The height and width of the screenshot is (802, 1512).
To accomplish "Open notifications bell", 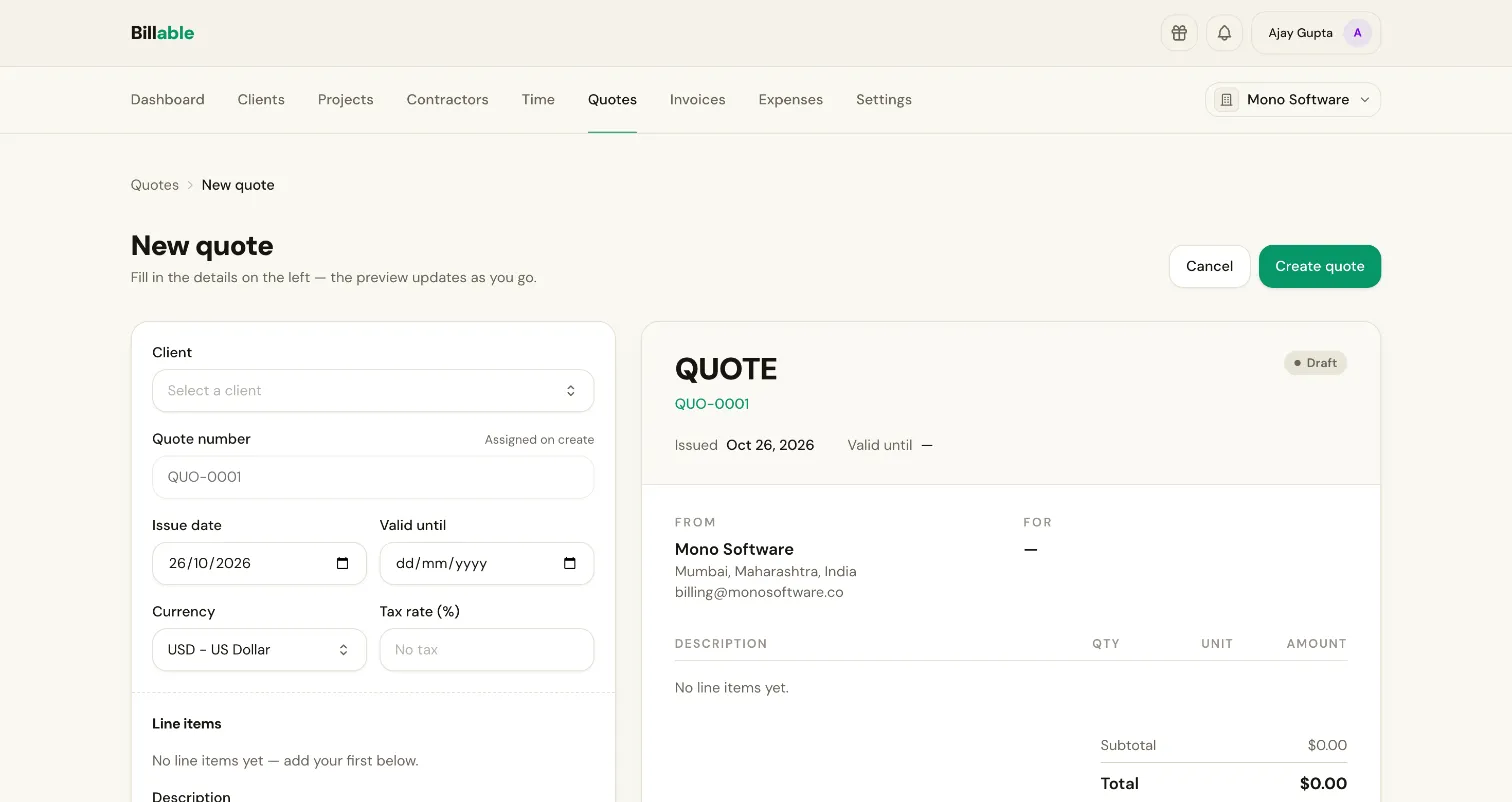I will click(1224, 33).
